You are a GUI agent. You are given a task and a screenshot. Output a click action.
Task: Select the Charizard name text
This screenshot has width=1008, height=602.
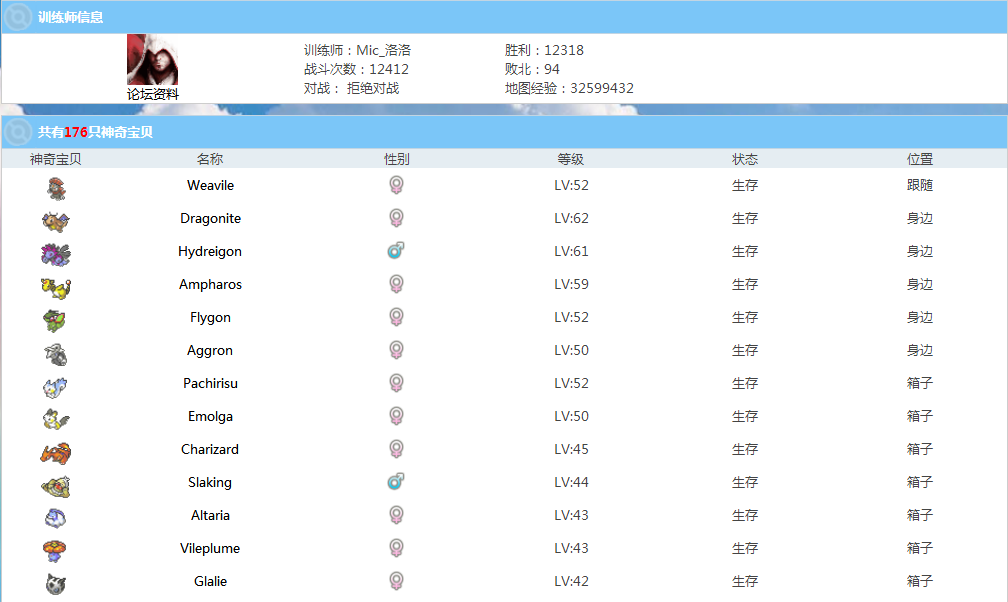pos(210,449)
